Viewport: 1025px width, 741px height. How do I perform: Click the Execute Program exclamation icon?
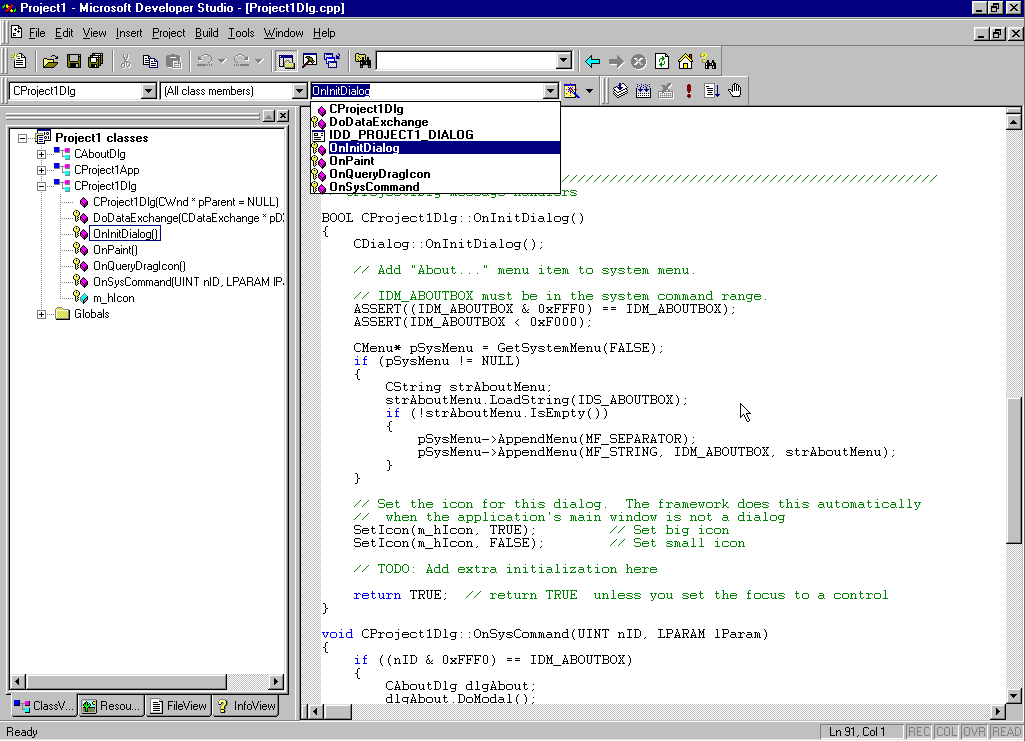pyautogui.click(x=689, y=91)
